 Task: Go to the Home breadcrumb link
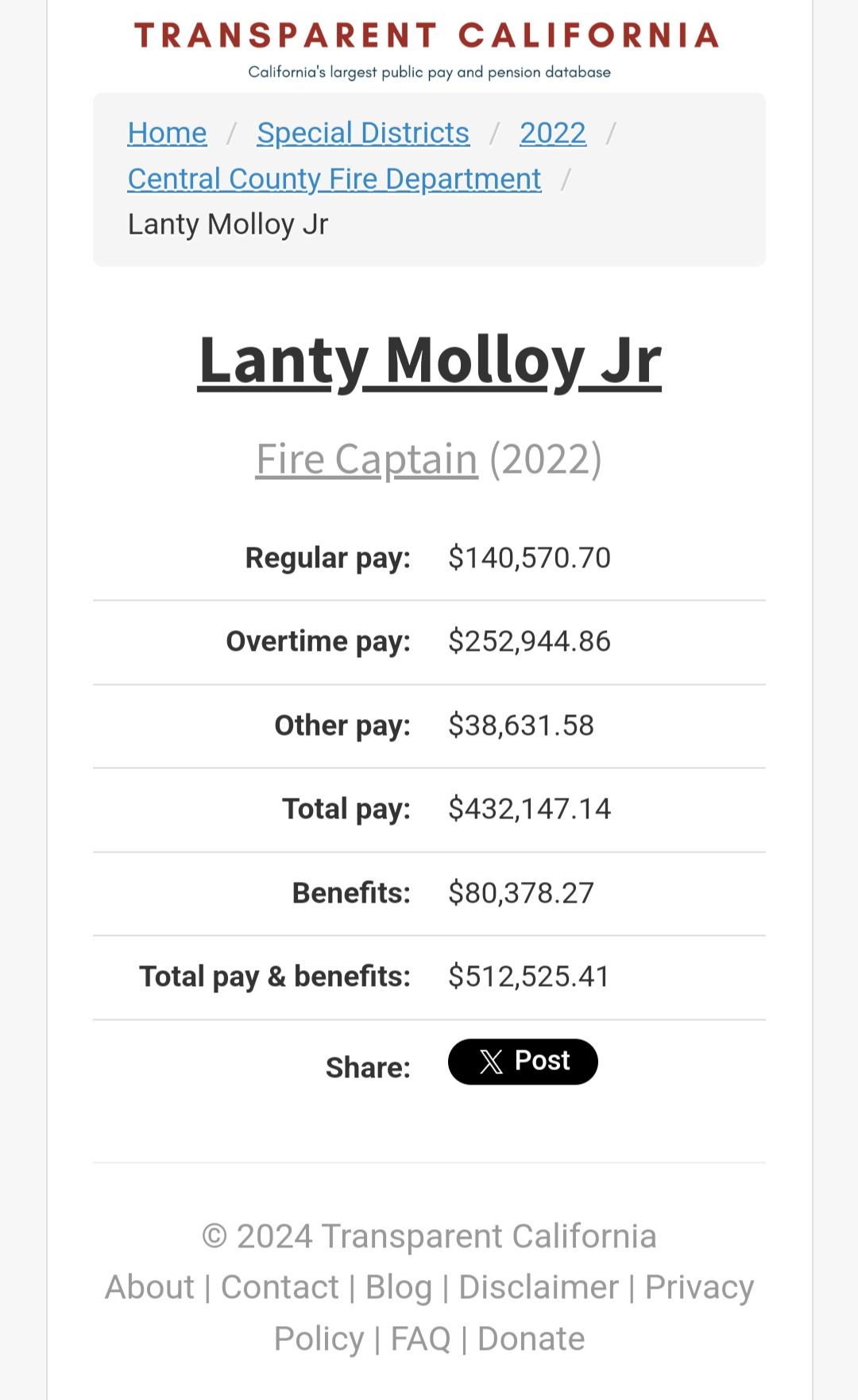pos(167,133)
